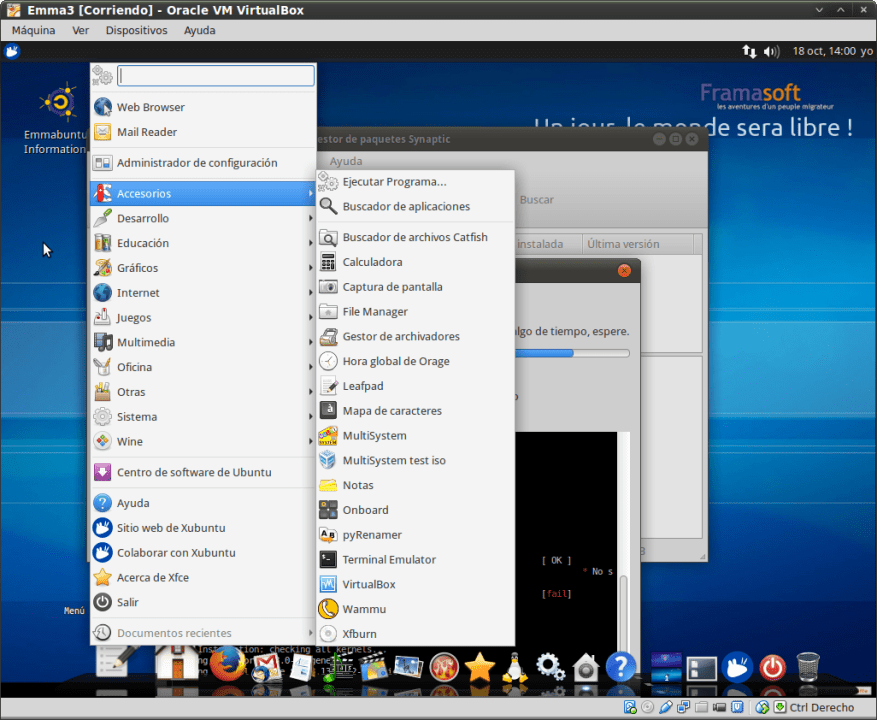Click the volume speaker icon in top panel
877x720 pixels.
pos(771,51)
